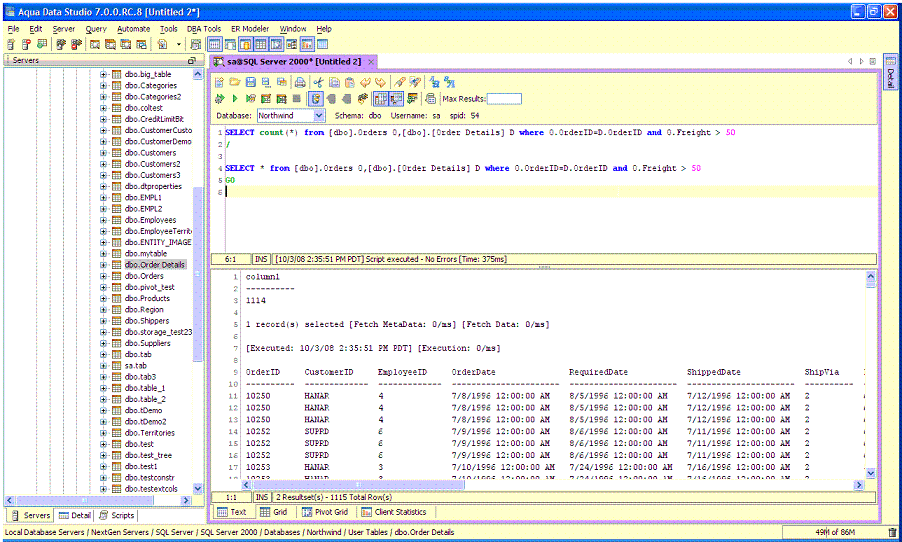Click the Rollback transaction icon
The width and height of the screenshot is (902, 542).
coord(346,99)
